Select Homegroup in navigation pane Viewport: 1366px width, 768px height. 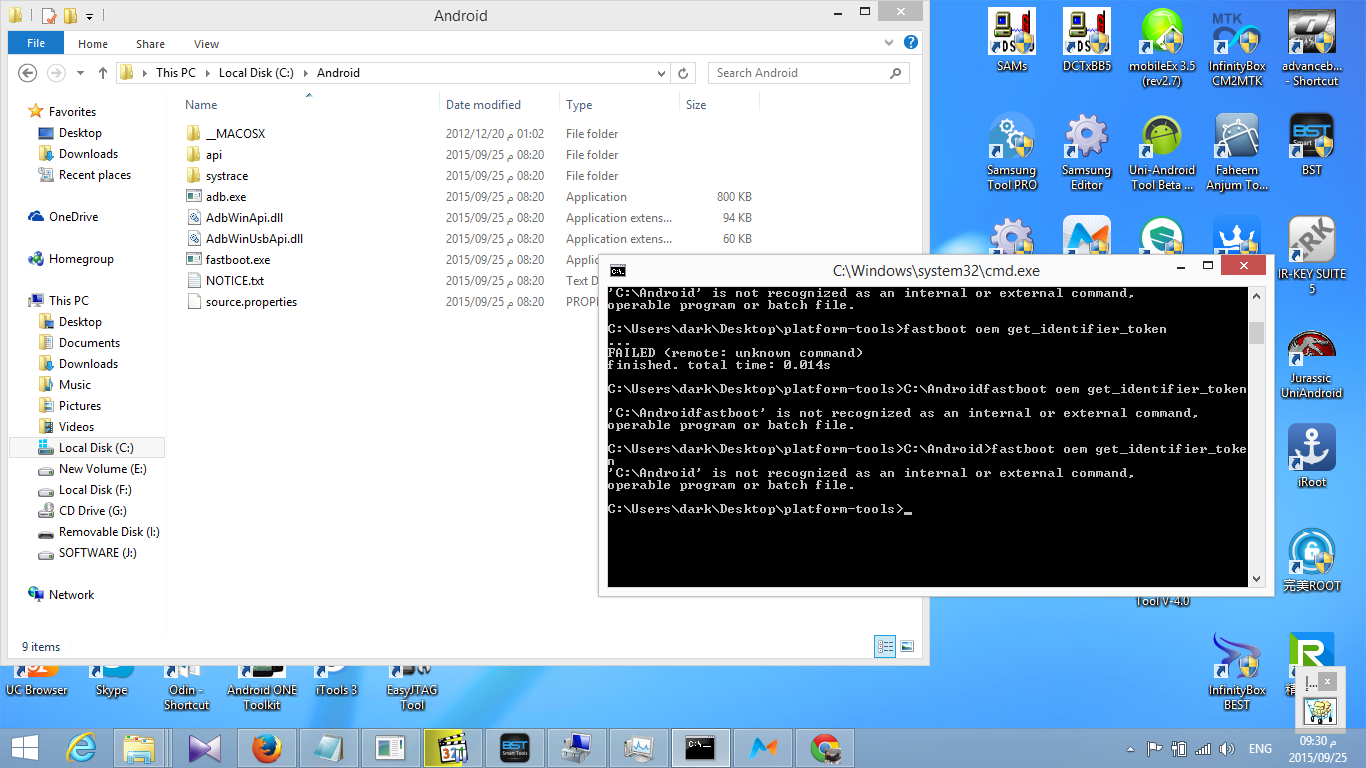coord(81,259)
